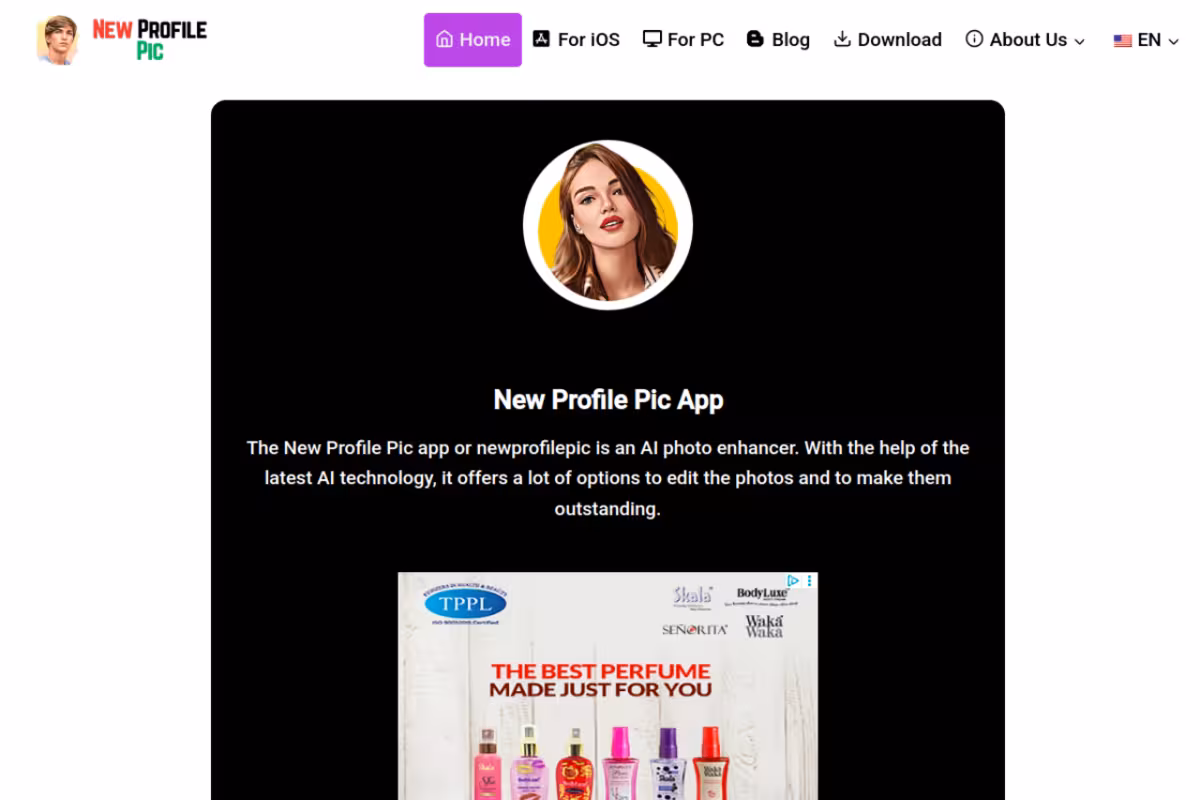Open the Home menu item
The width and height of the screenshot is (1200, 800).
point(473,40)
